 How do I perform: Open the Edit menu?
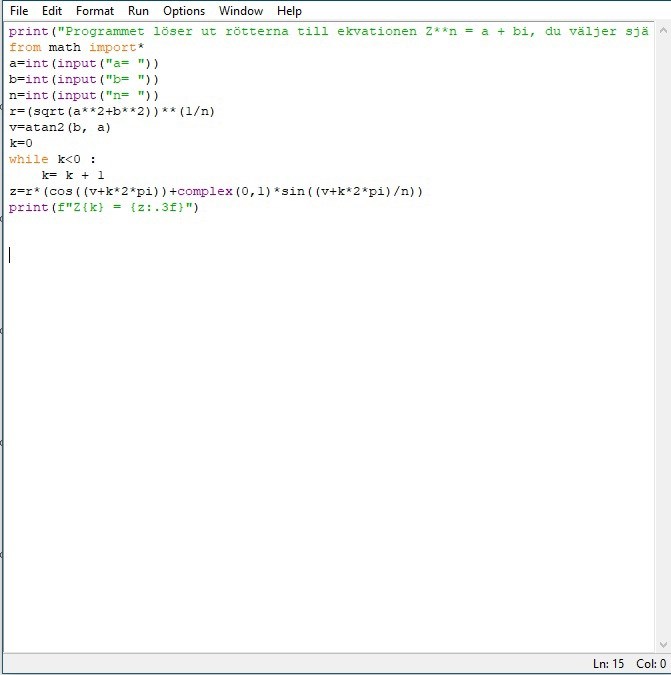(52, 11)
